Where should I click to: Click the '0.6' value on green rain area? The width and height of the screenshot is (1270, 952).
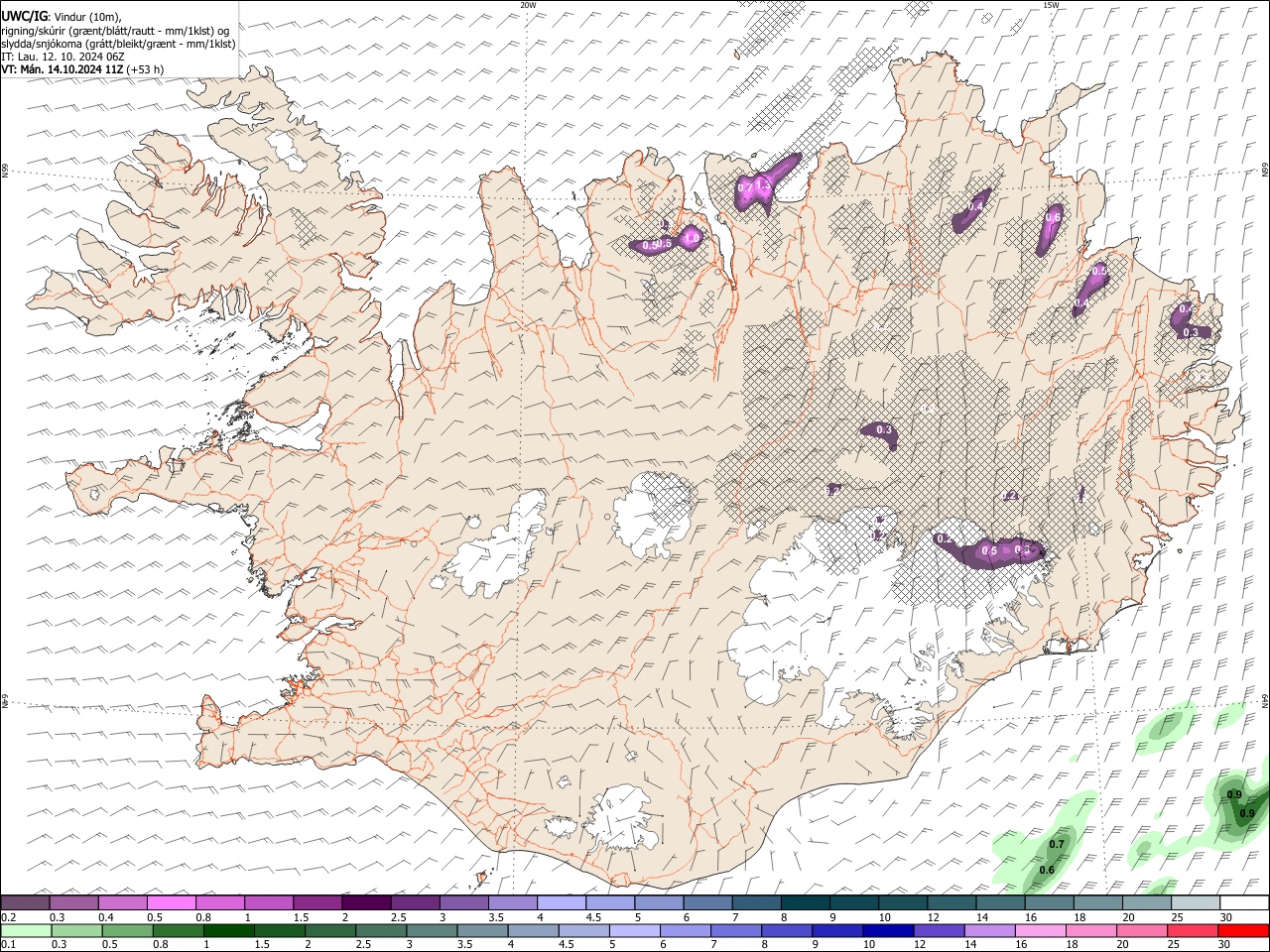1047,870
